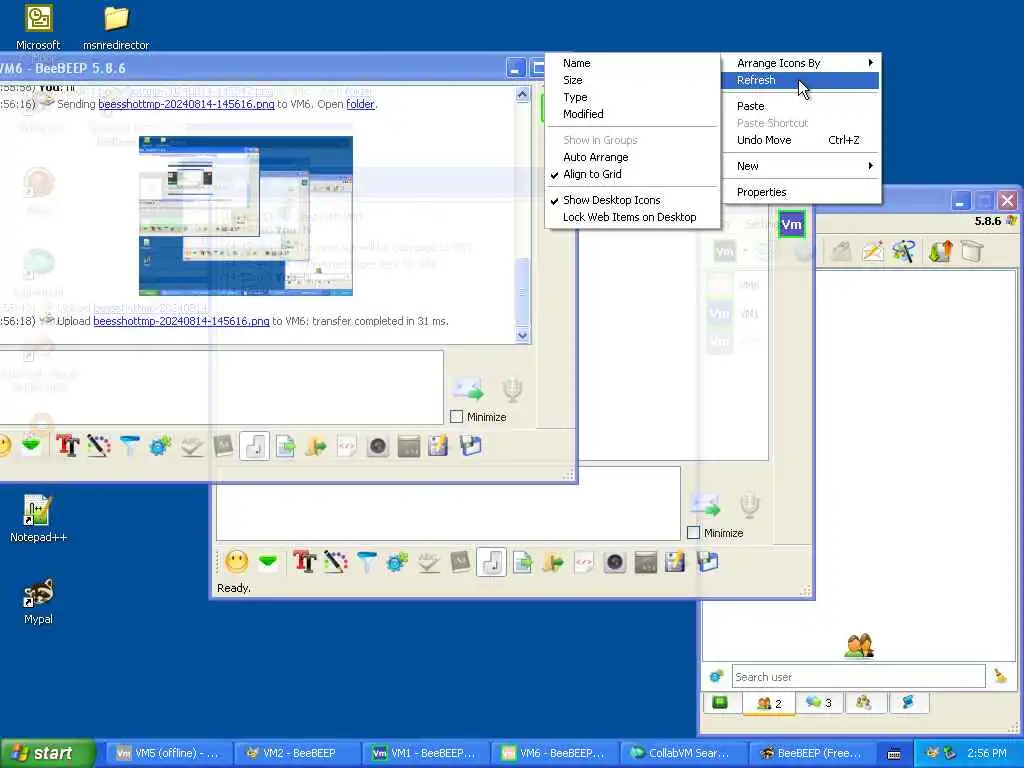Pick font color icon in front chat toolbar
This screenshot has height=768, width=1024.
tap(336, 562)
